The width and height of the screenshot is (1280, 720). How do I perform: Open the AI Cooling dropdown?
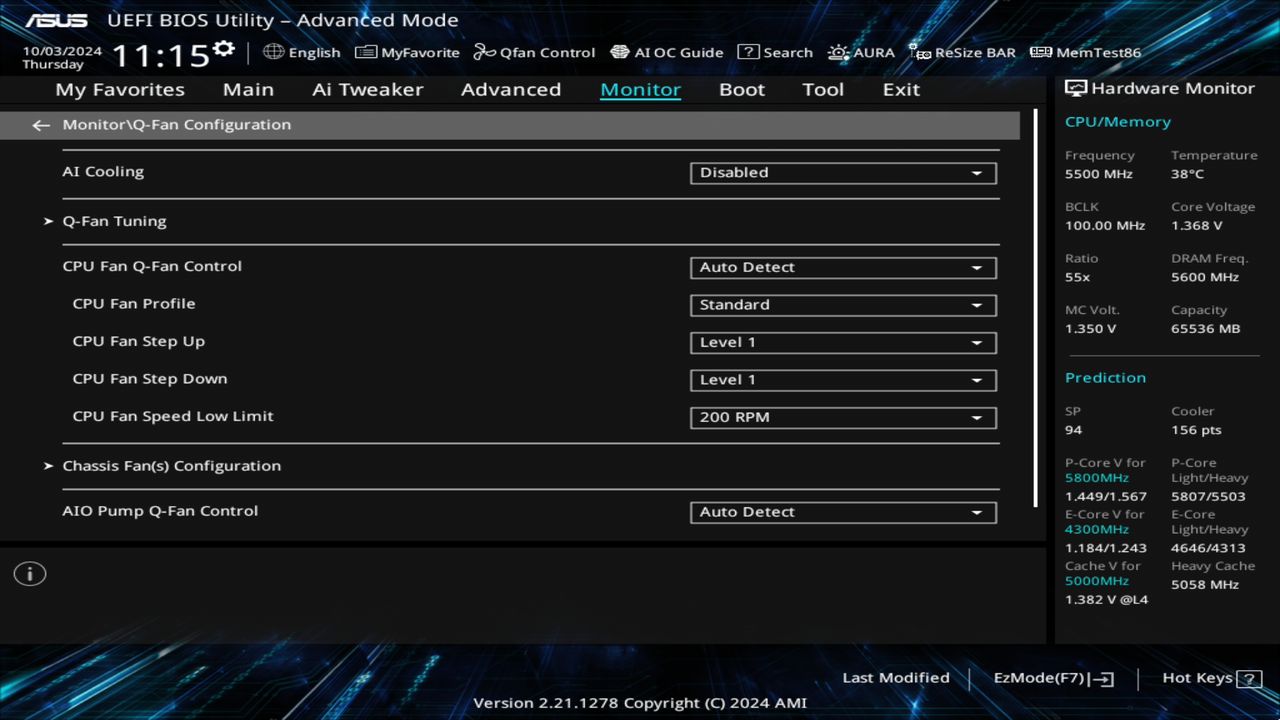point(841,172)
